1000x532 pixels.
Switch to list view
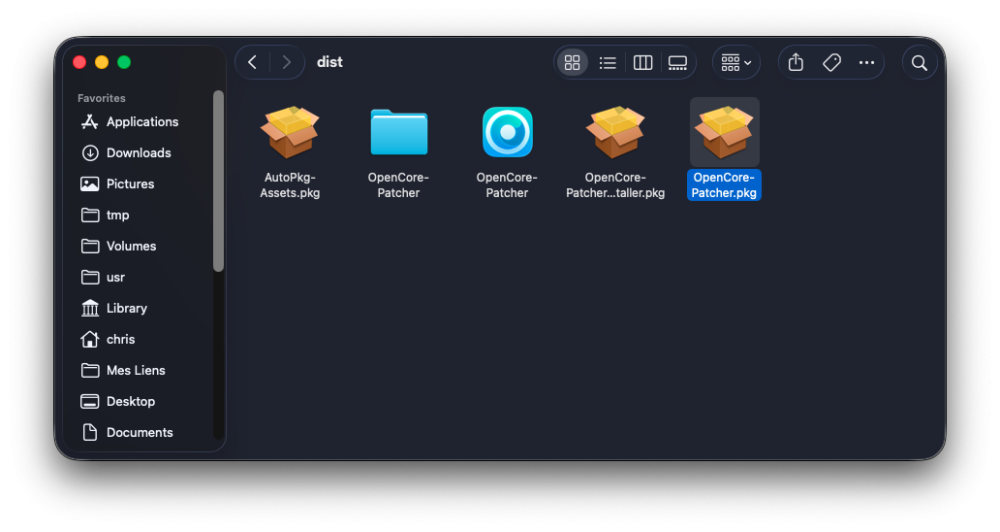(x=607, y=63)
